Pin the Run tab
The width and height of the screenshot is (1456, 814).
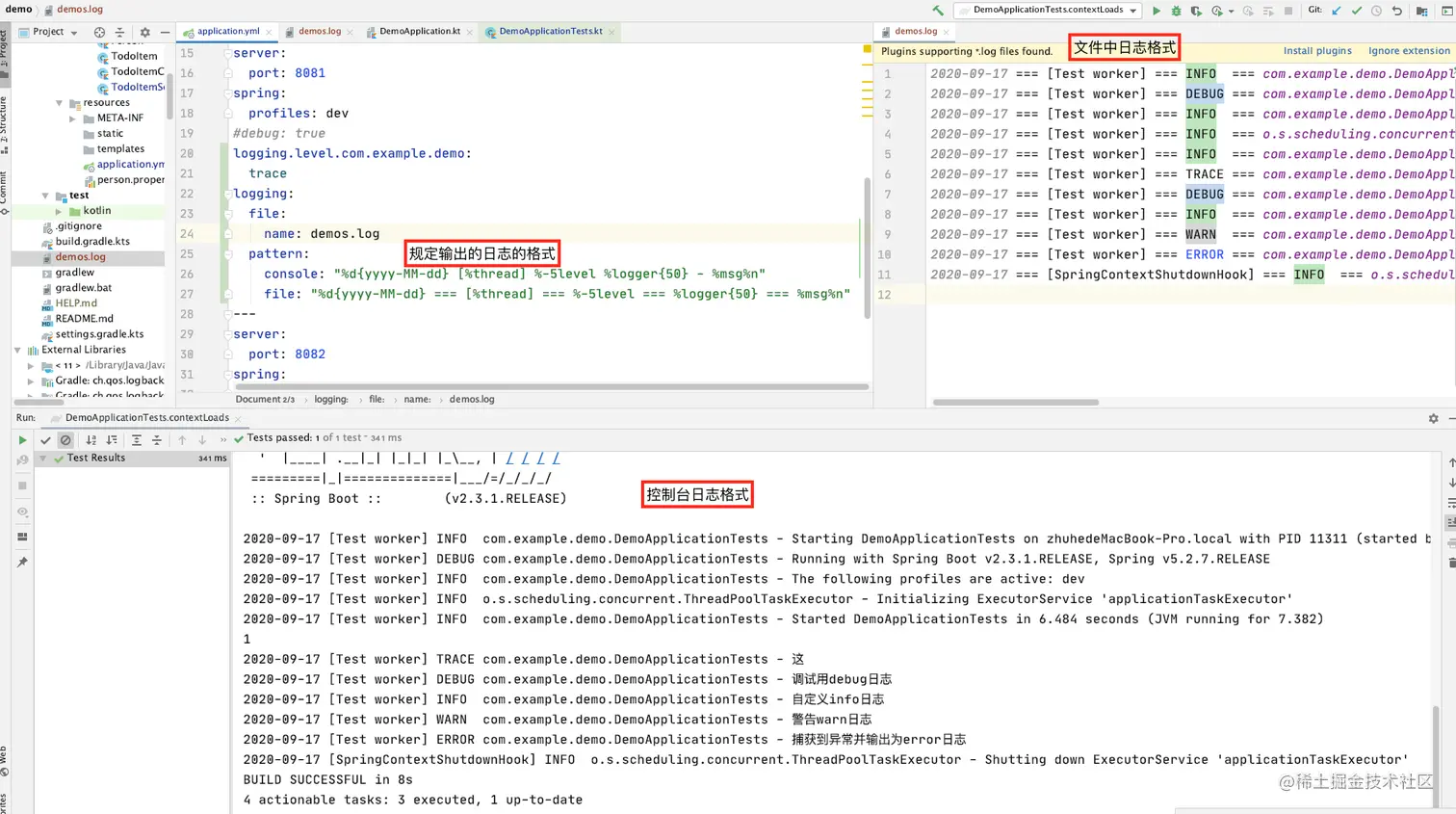[x=22, y=562]
